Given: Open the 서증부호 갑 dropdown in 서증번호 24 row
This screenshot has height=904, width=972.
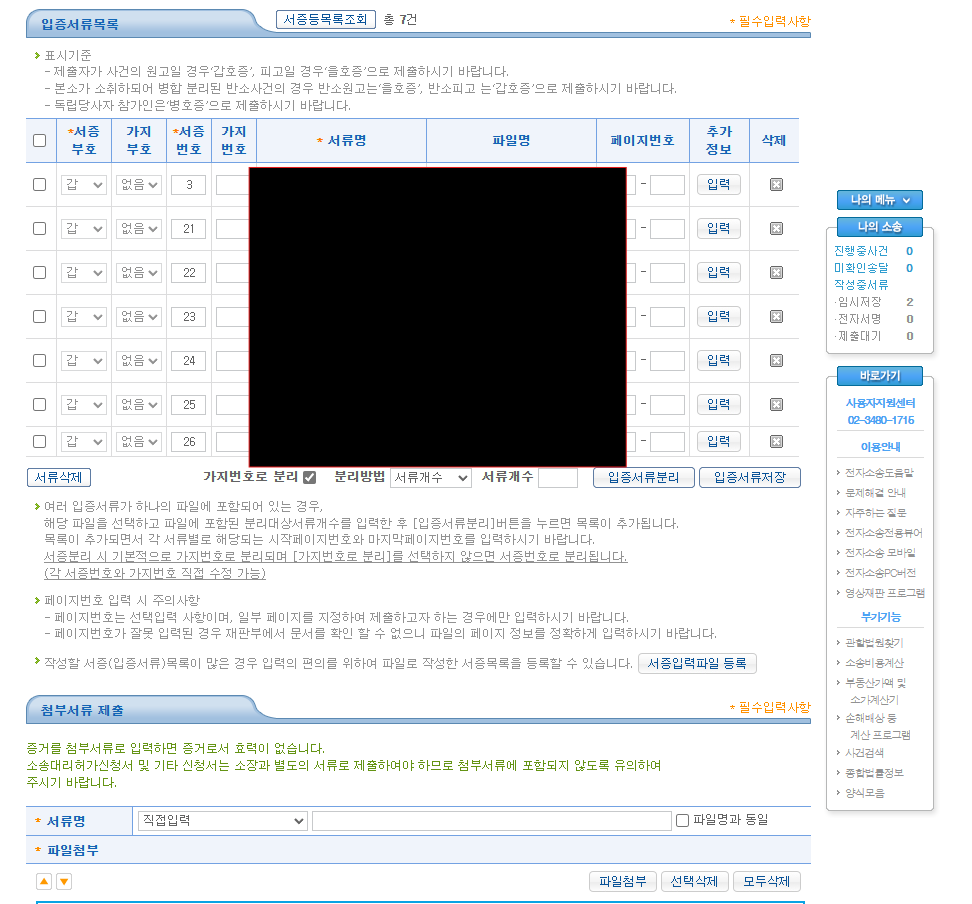Looking at the screenshot, I should coord(84,361).
